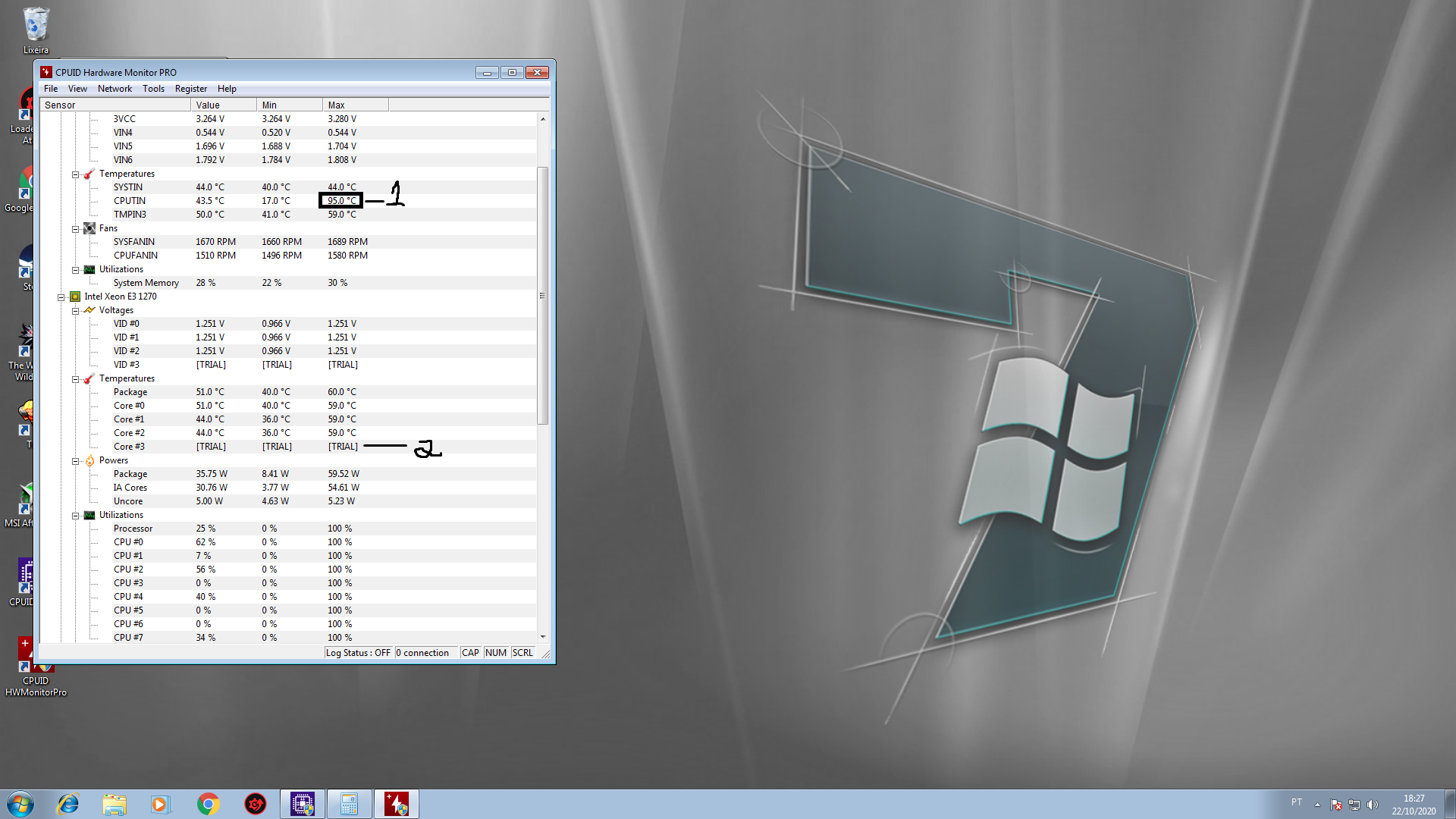1456x819 pixels.
Task: Launch Internet Explorer from the taskbar
Action: pos(68,804)
